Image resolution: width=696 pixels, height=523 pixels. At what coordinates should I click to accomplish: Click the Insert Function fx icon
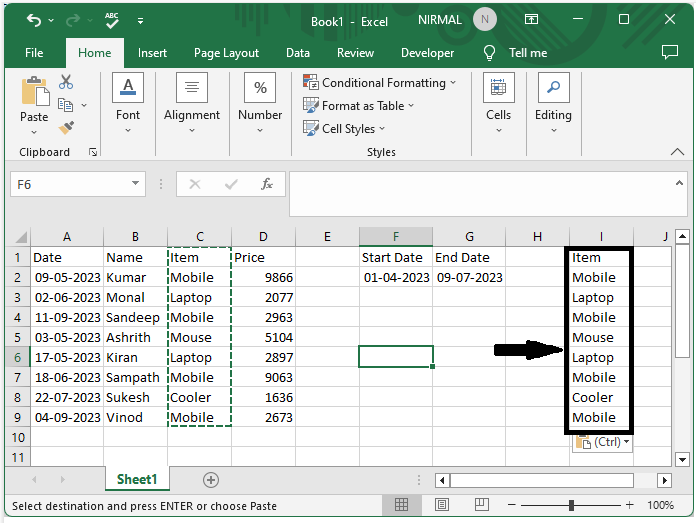click(x=267, y=184)
